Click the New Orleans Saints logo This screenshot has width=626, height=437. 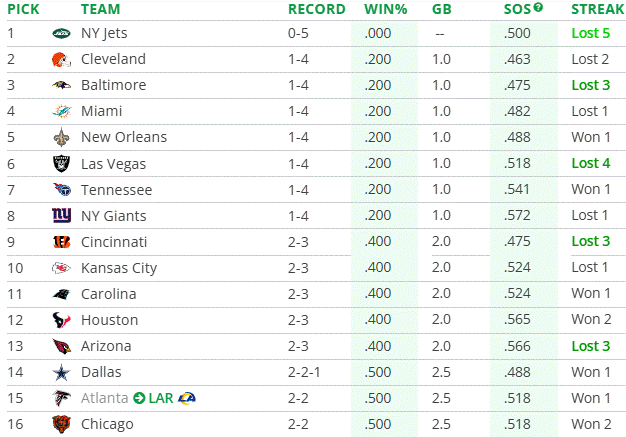(x=62, y=137)
